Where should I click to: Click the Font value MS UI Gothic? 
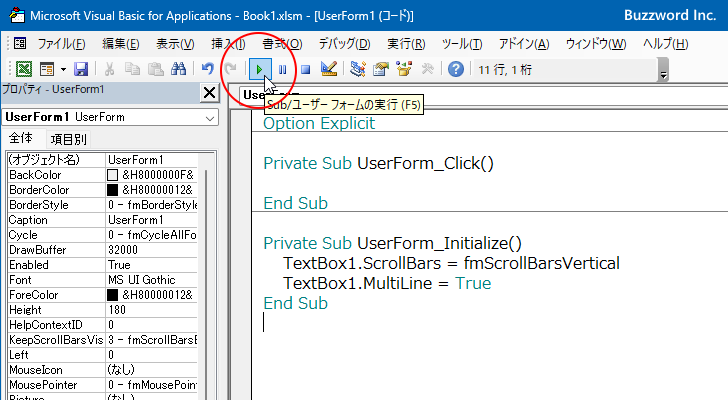[142, 280]
